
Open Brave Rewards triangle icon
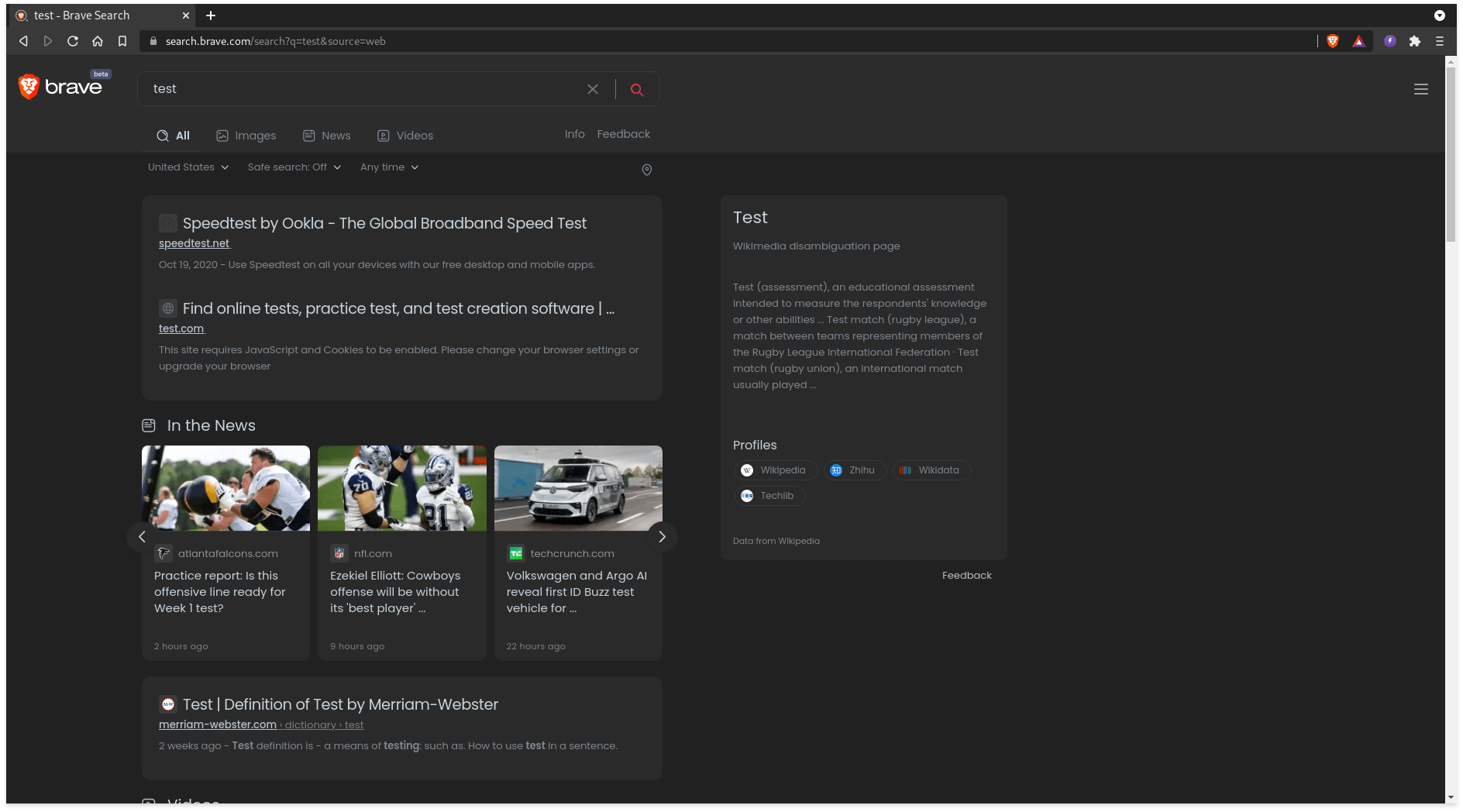[x=1358, y=41]
